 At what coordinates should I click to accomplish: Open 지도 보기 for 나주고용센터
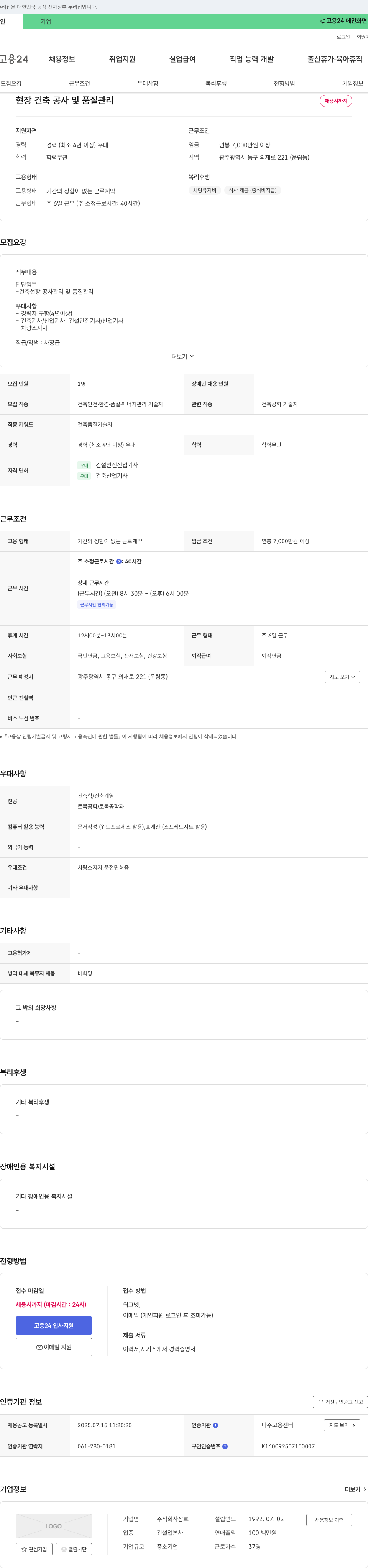pyautogui.click(x=342, y=1426)
